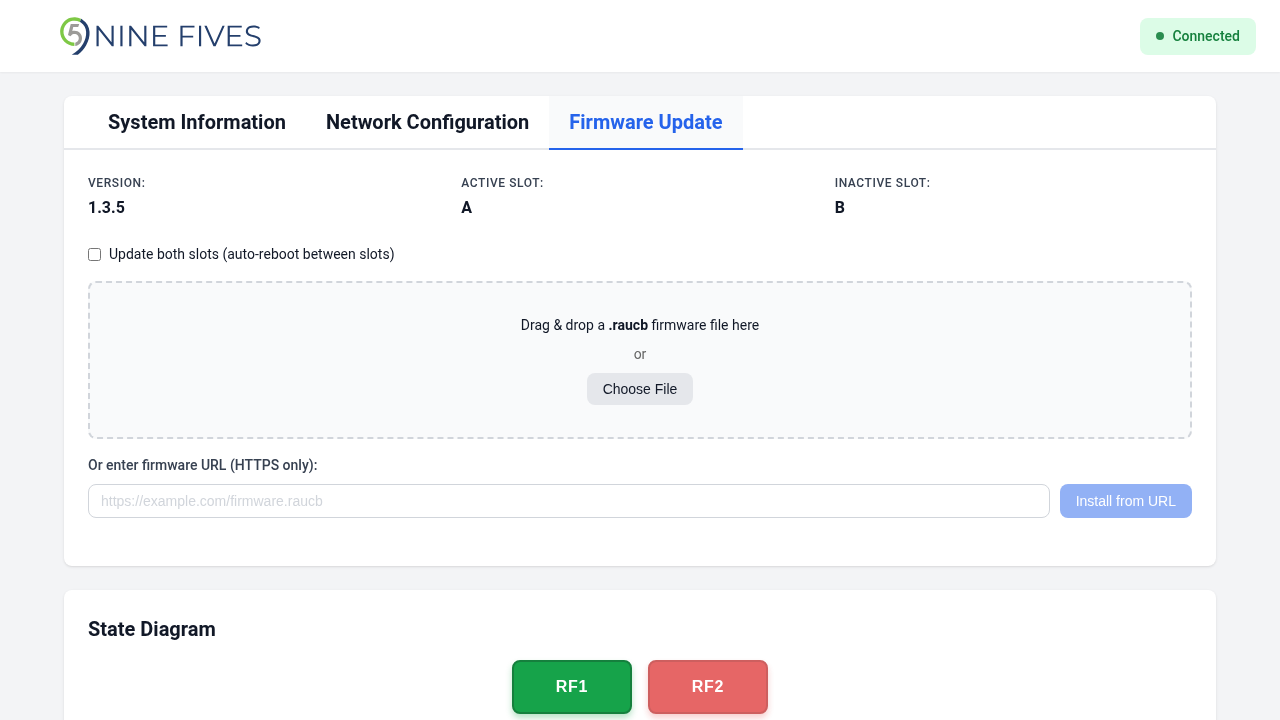Click the State Diagram heading
1280x720 pixels.
[x=152, y=629]
